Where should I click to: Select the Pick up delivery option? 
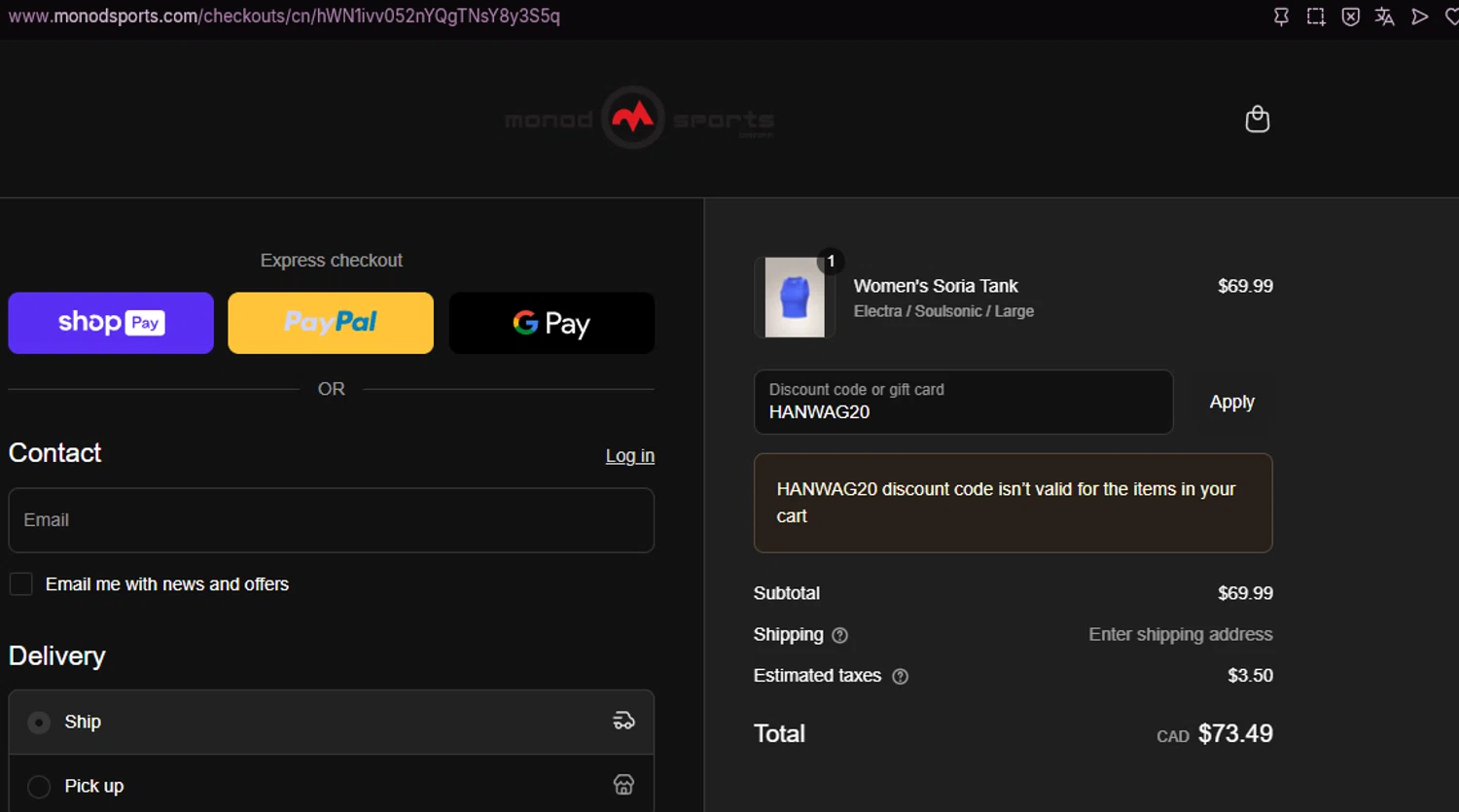(39, 787)
